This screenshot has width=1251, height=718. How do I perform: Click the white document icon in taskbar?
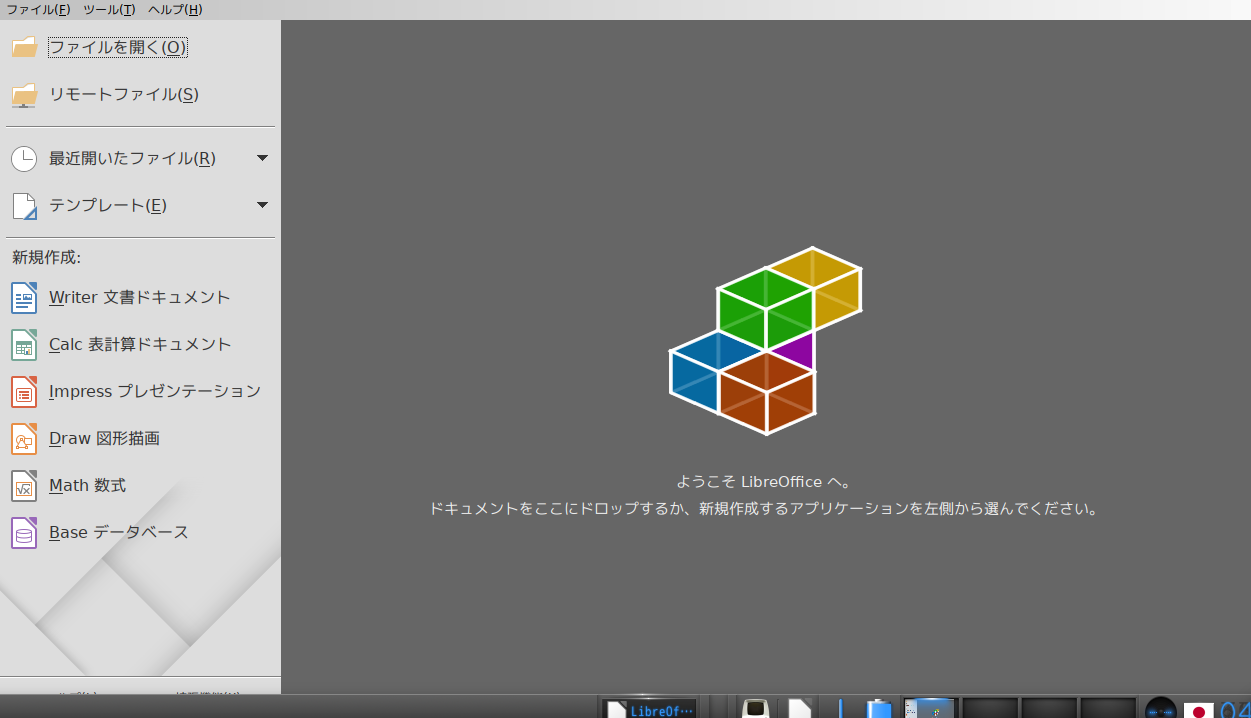click(x=799, y=709)
